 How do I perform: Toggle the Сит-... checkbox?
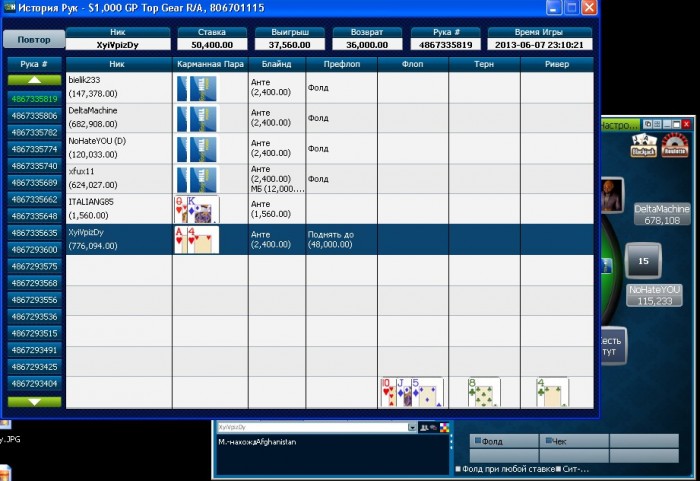pos(558,468)
